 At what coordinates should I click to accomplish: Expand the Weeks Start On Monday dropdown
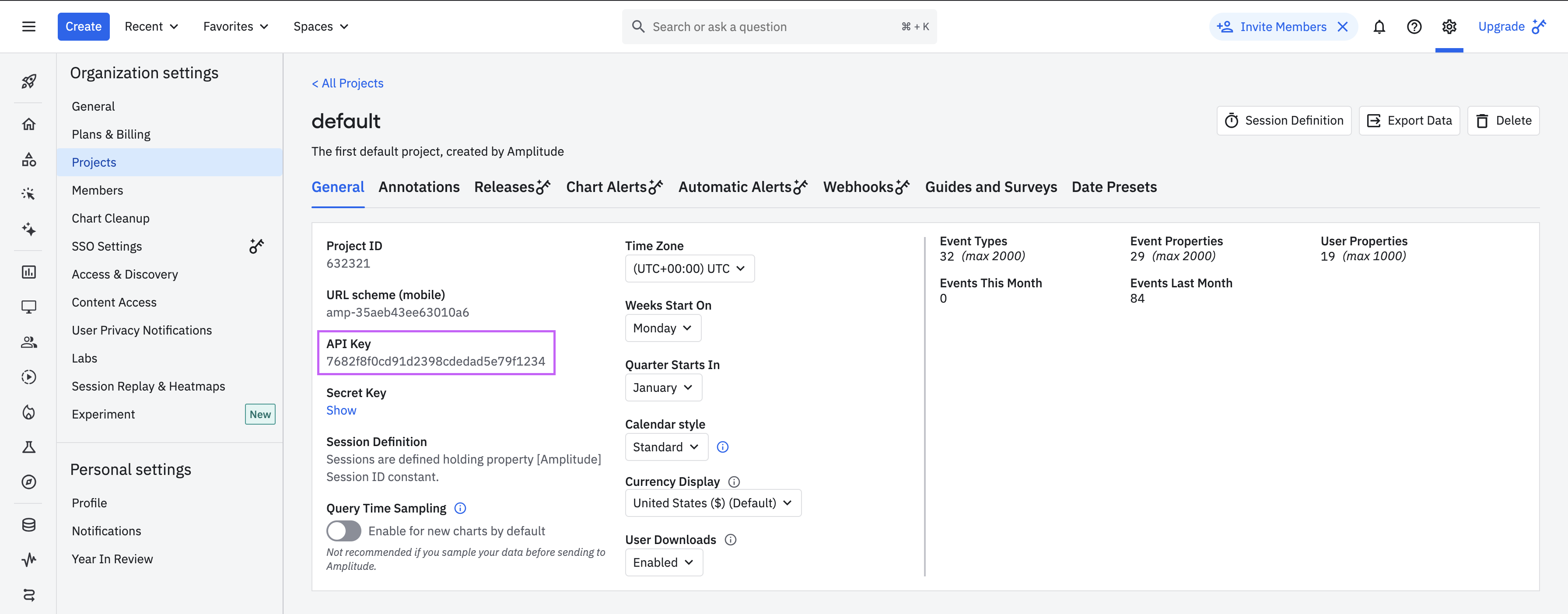tap(662, 328)
